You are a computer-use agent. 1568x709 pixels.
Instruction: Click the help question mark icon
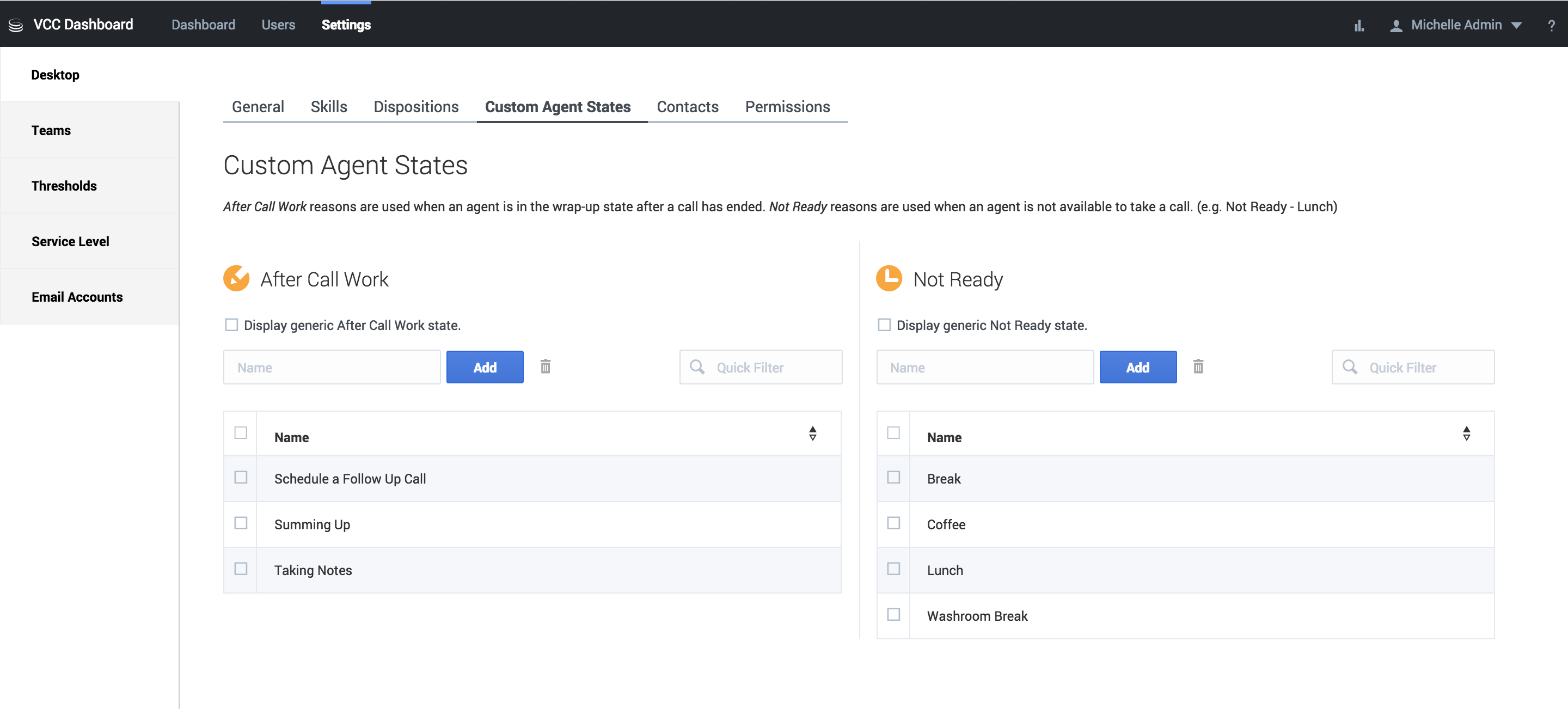coord(1551,26)
